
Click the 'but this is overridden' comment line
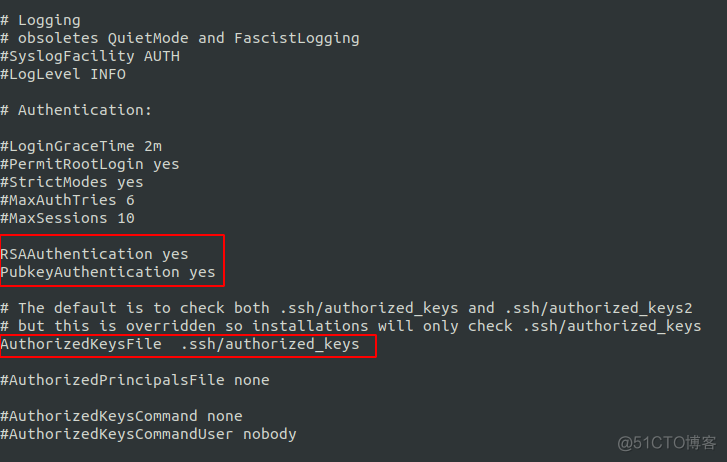click(x=350, y=326)
